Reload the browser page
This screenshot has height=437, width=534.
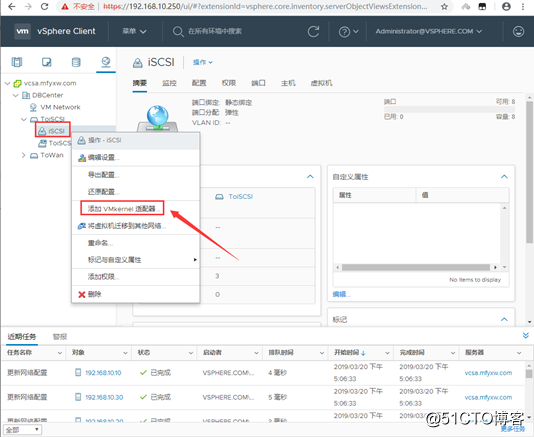[x=44, y=6]
